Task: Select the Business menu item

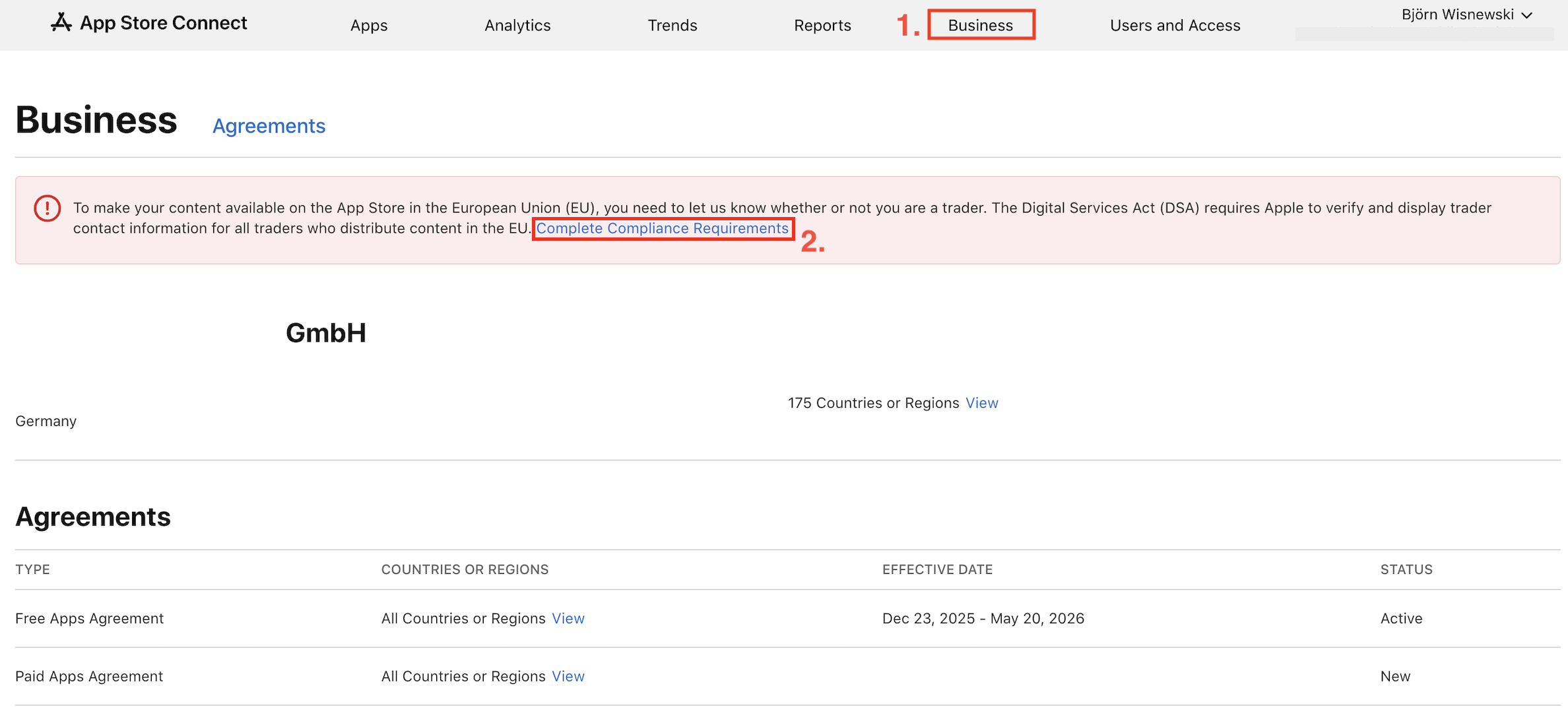Action: 981,25
